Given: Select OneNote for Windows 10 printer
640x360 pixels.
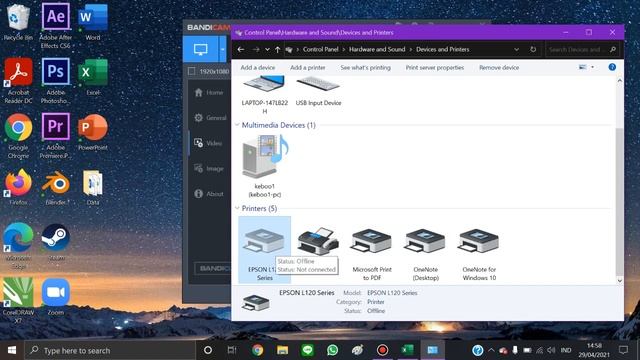Looking at the screenshot, I should click(x=479, y=254).
